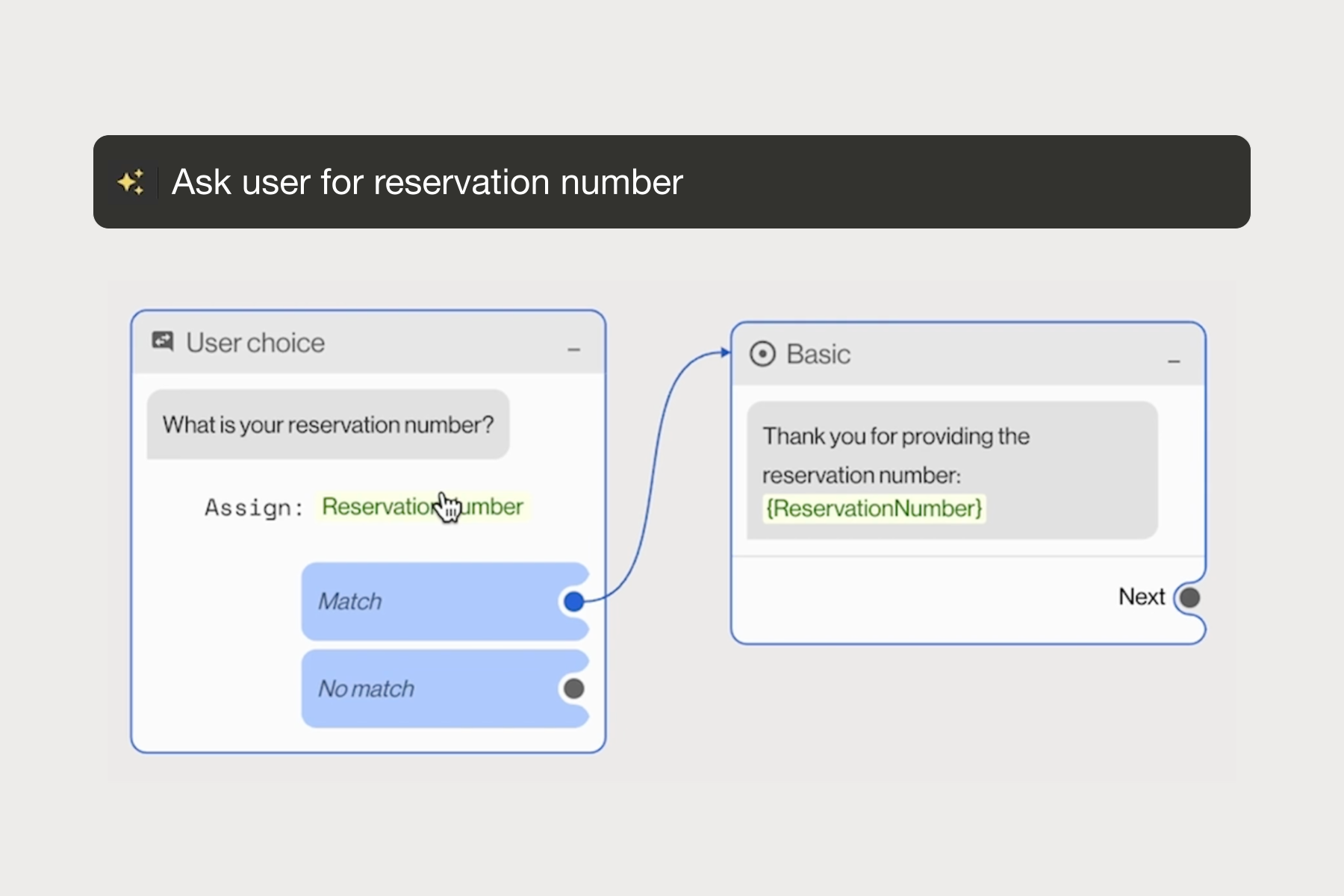Select the Match output row
Image resolution: width=1344 pixels, height=896 pixels.
point(445,601)
